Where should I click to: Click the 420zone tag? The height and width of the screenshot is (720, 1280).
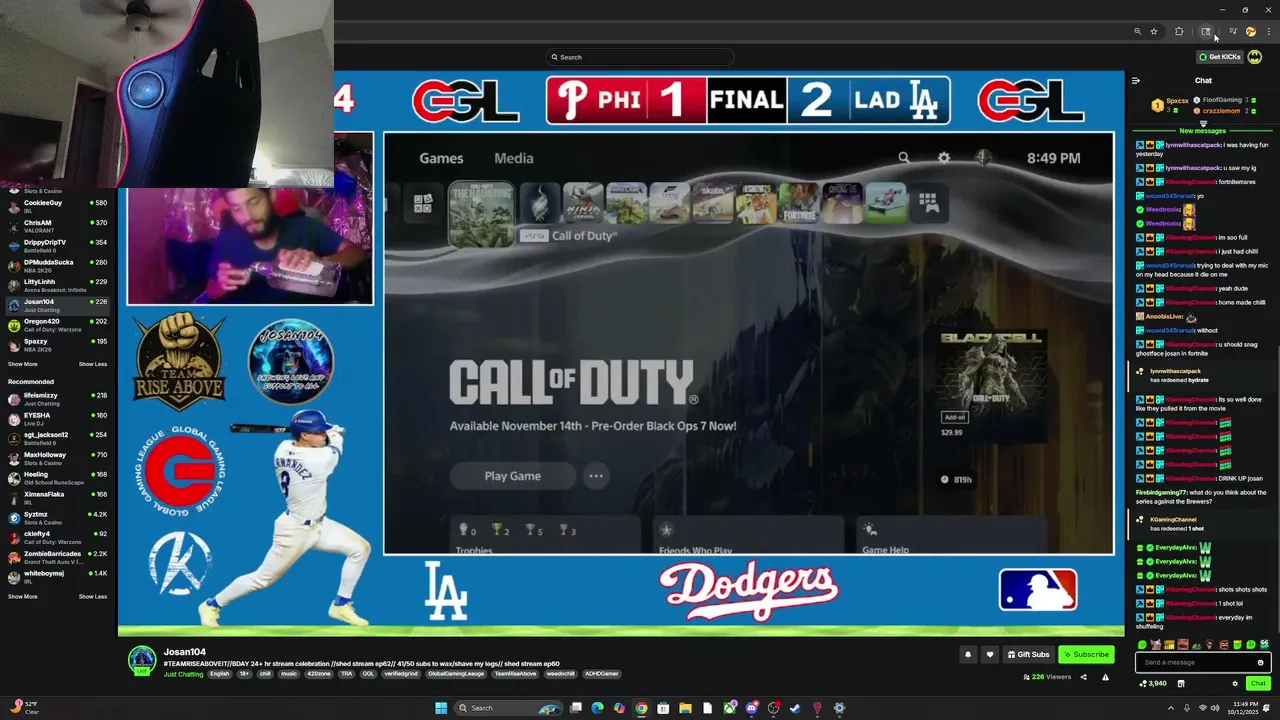coord(318,674)
